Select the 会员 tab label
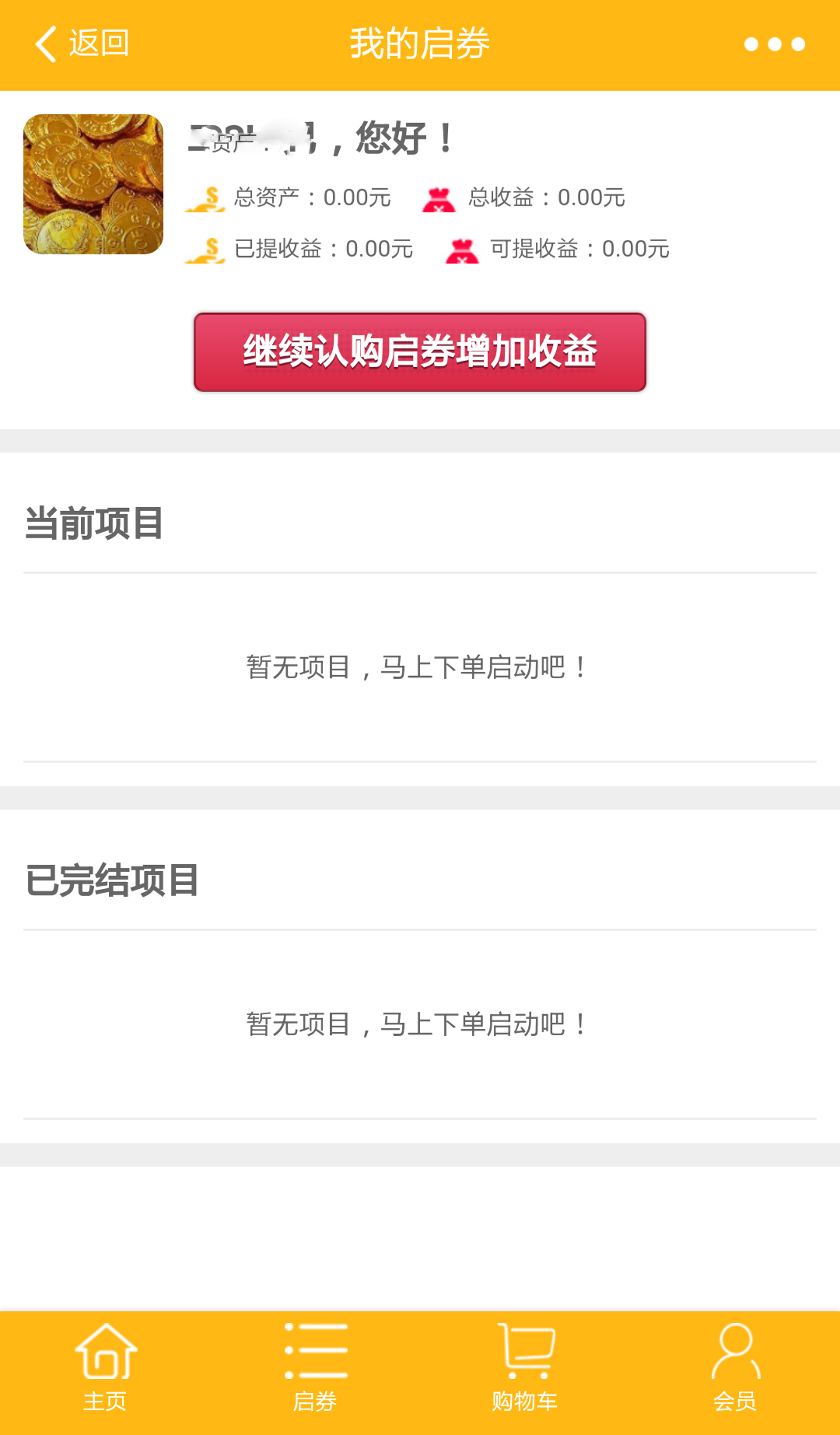840x1435 pixels. [x=735, y=1402]
